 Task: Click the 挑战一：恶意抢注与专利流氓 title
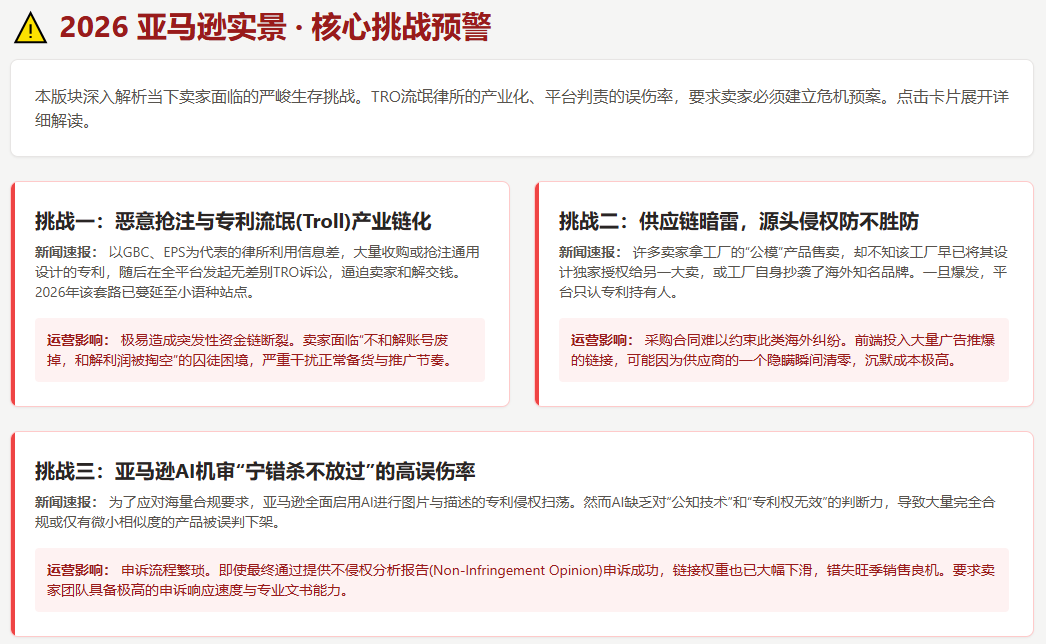(x=233, y=221)
